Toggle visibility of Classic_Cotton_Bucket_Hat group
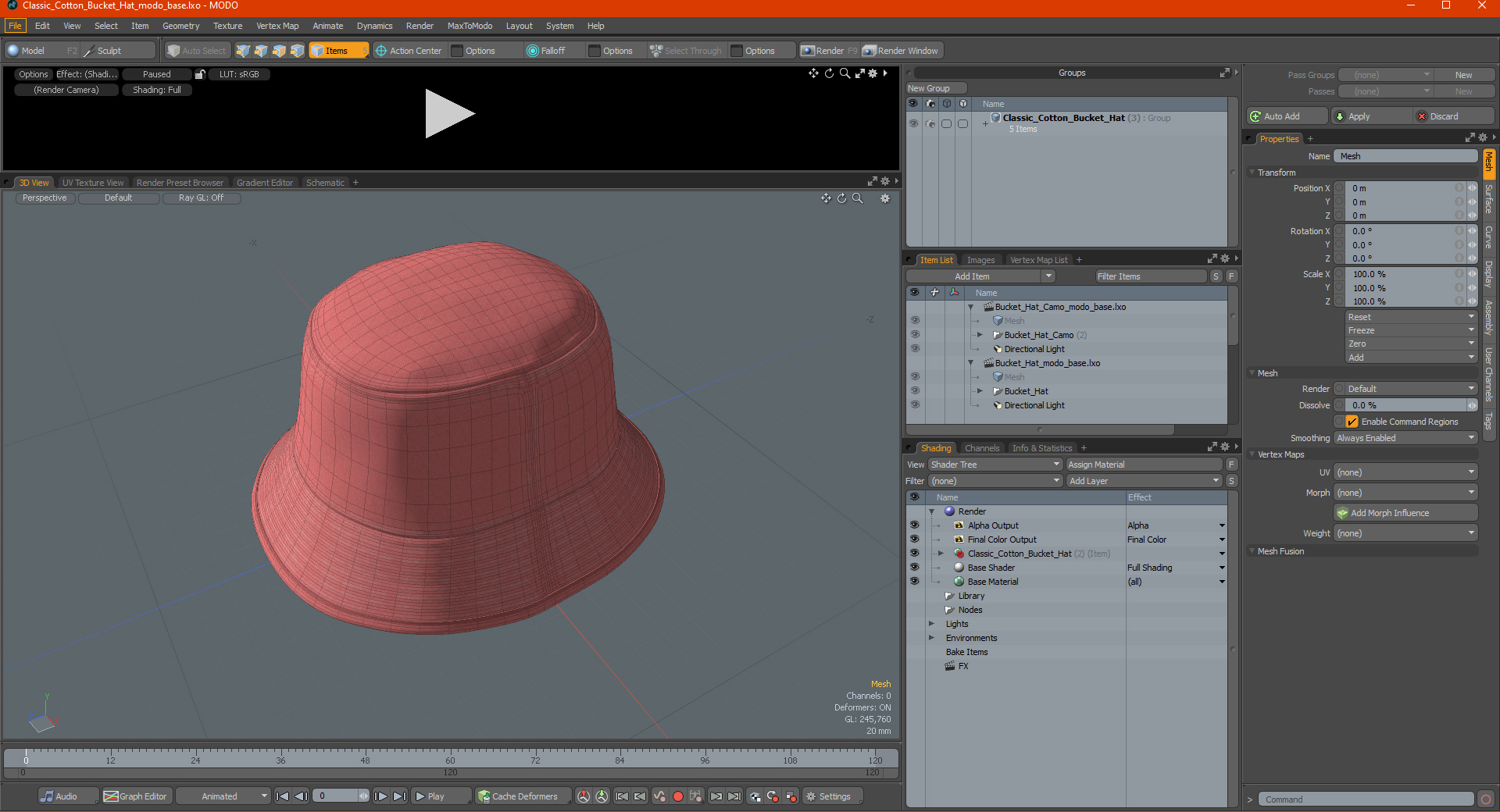Viewport: 1500px width, 812px height. tap(913, 123)
